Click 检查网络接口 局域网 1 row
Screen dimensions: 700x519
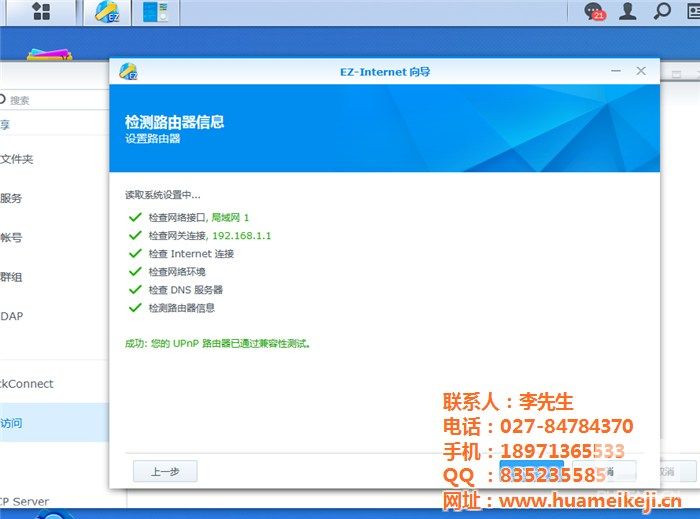point(188,217)
